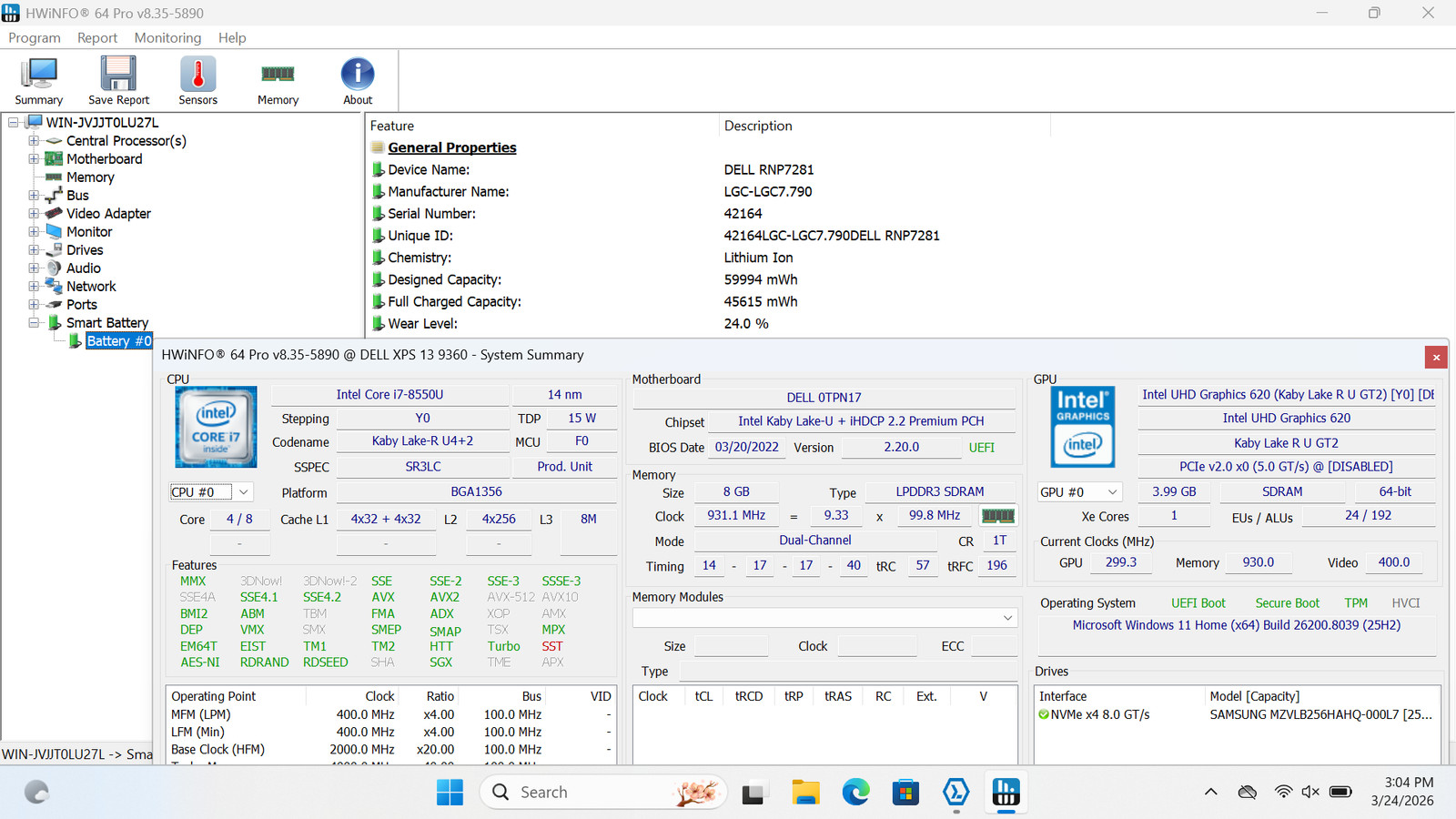1456x819 pixels.
Task: Click the SAMSUNG MZVLB256HAHQ drive entry
Action: 1321,714
